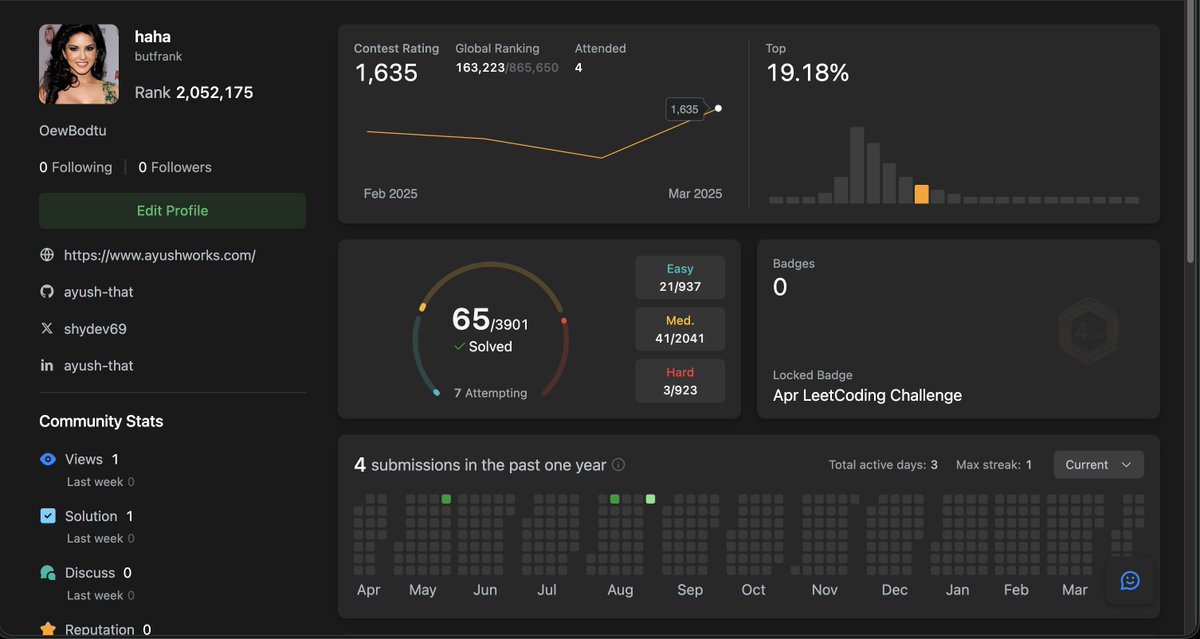The width and height of the screenshot is (1200, 639).
Task: Click Apr LeetCoding Challenge locked badge text
Action: click(867, 395)
